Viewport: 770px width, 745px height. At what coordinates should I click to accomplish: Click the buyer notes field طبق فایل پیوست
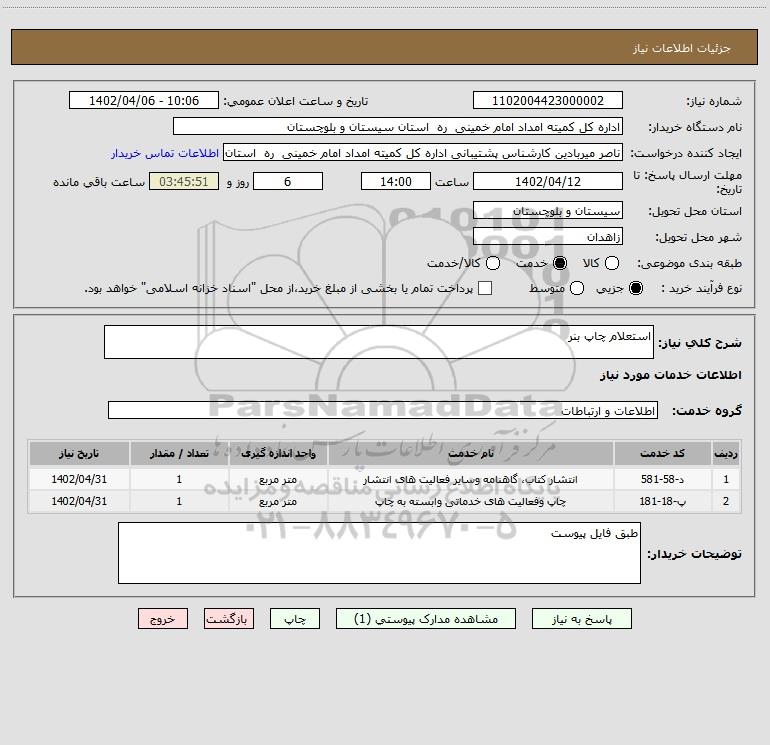tap(379, 553)
